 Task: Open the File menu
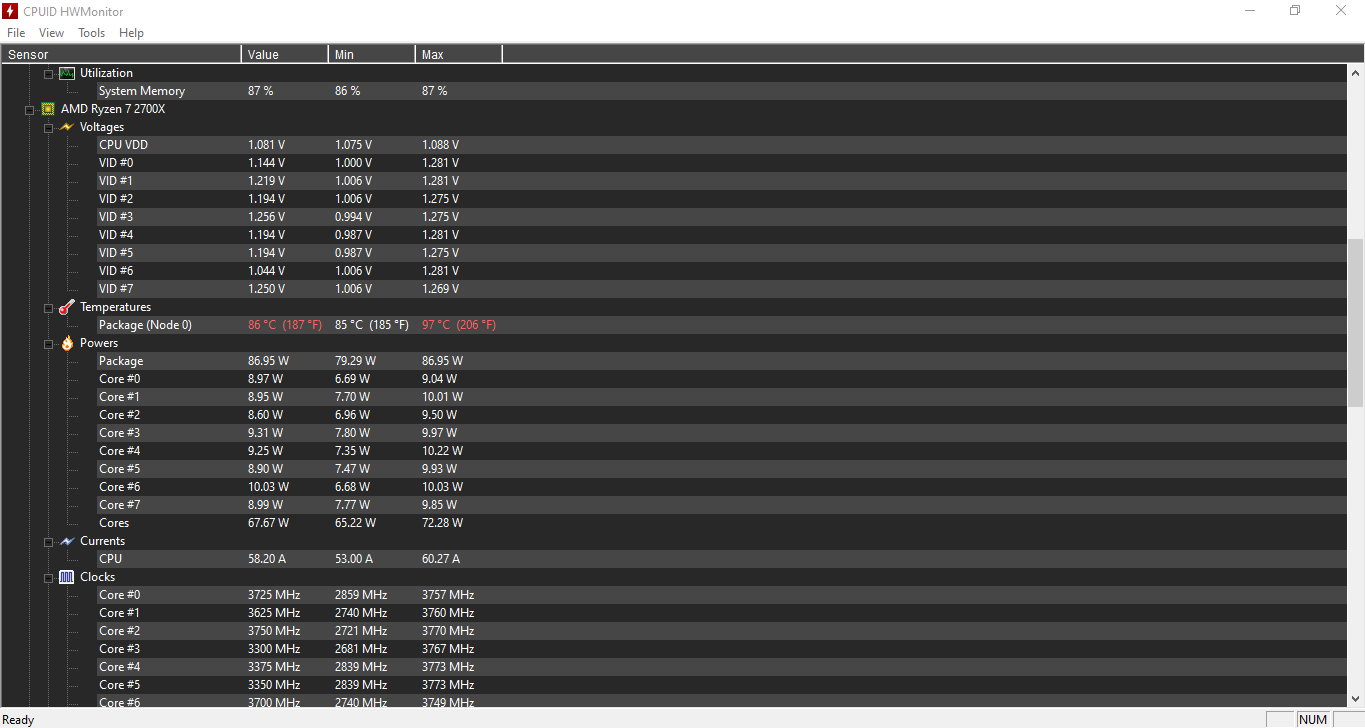(x=16, y=33)
